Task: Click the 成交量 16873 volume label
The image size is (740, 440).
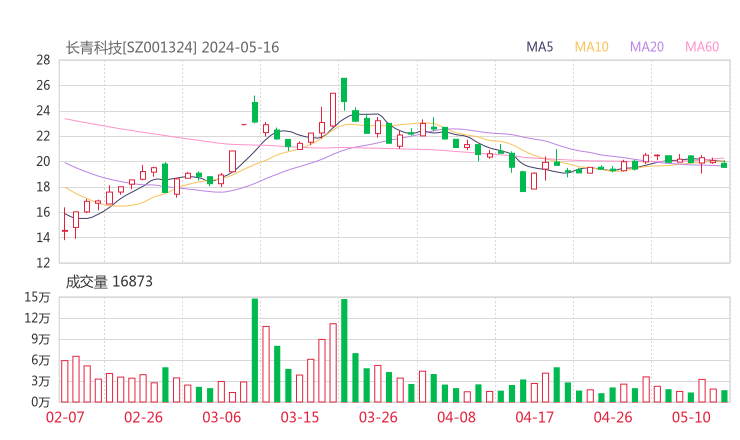Action: (x=109, y=282)
